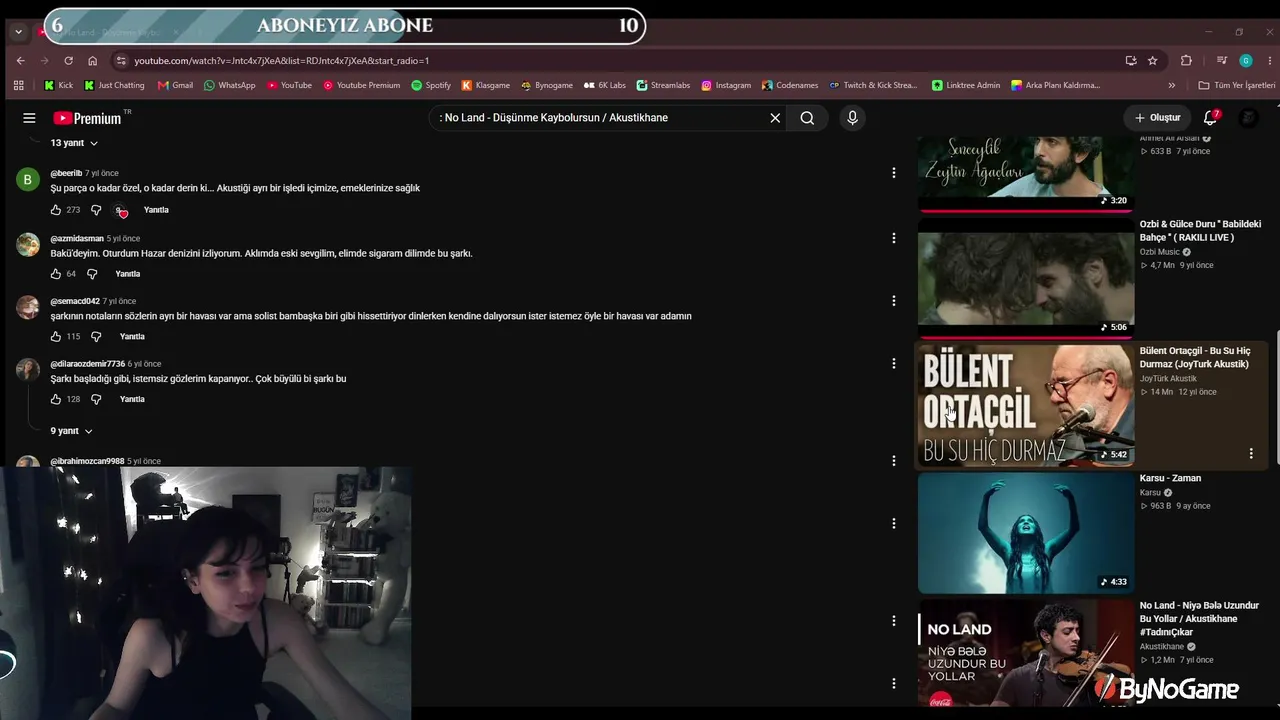Open the Codenames bookmark
This screenshot has height=720, width=1280.
pos(790,85)
